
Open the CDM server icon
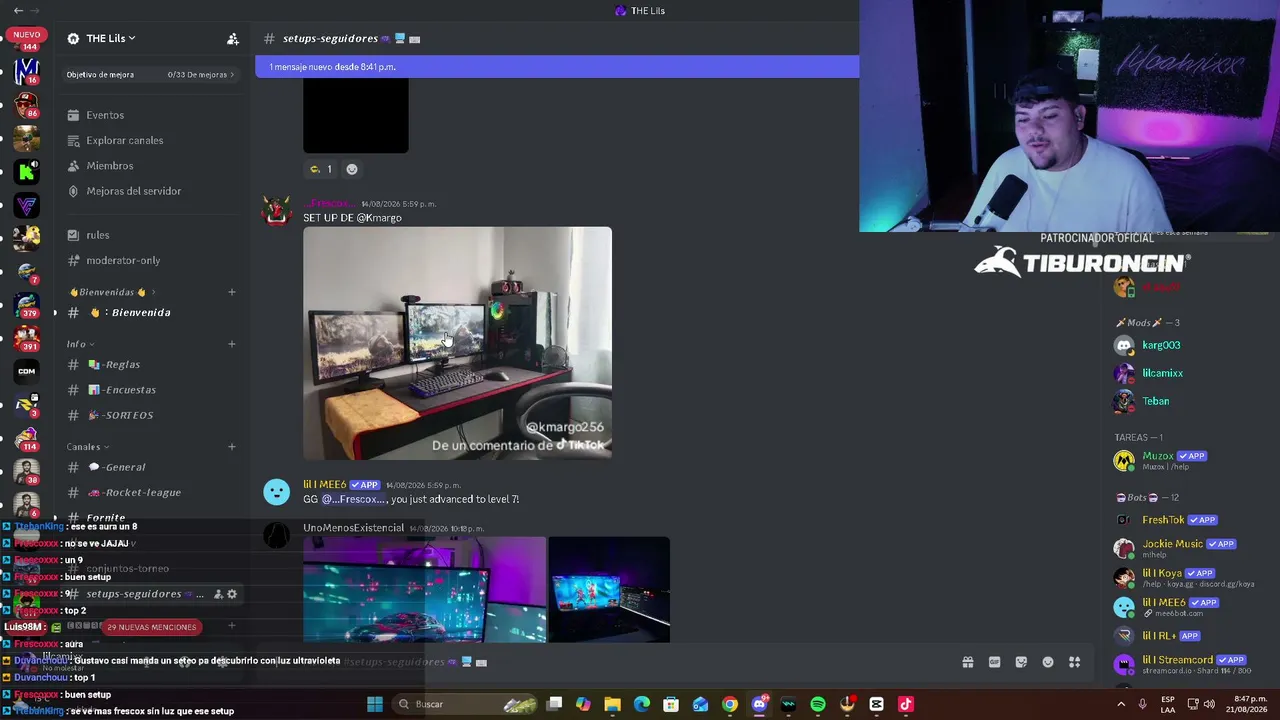click(27, 372)
